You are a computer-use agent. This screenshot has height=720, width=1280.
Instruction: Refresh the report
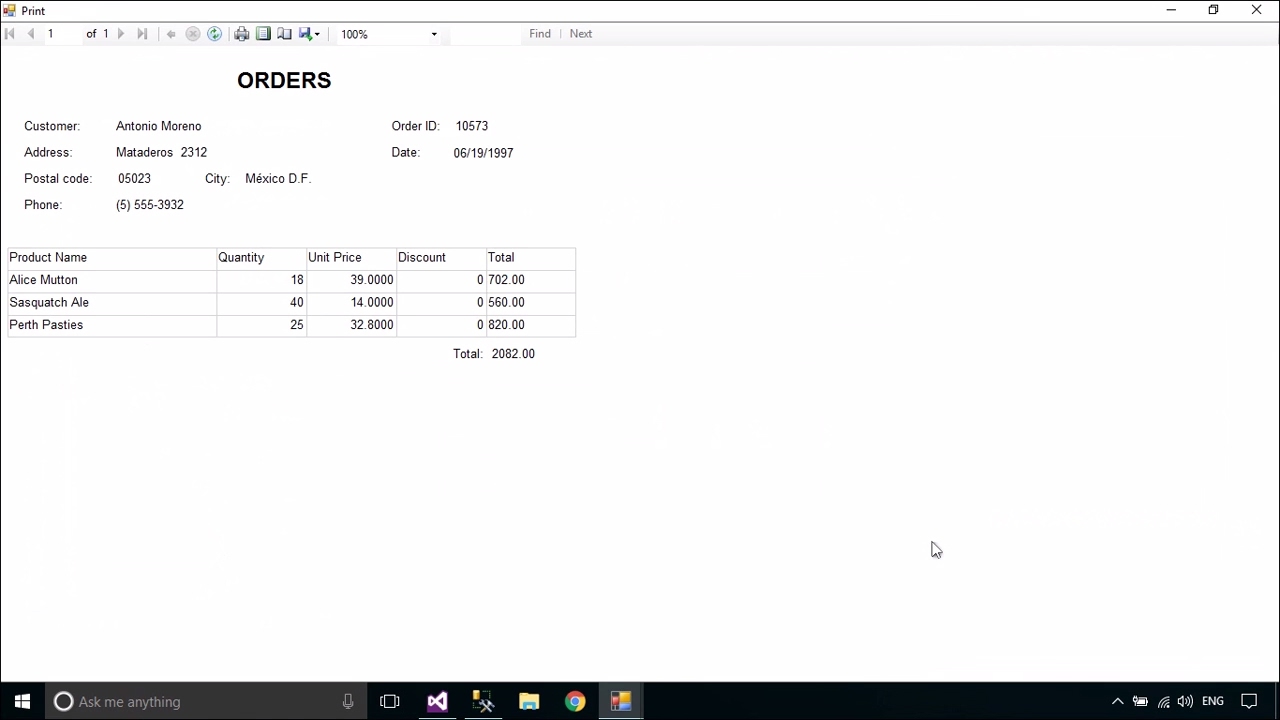pos(214,34)
